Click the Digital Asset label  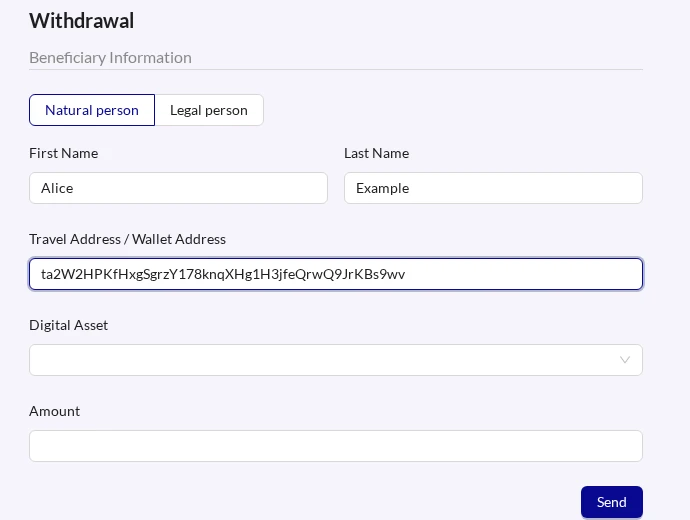69,325
